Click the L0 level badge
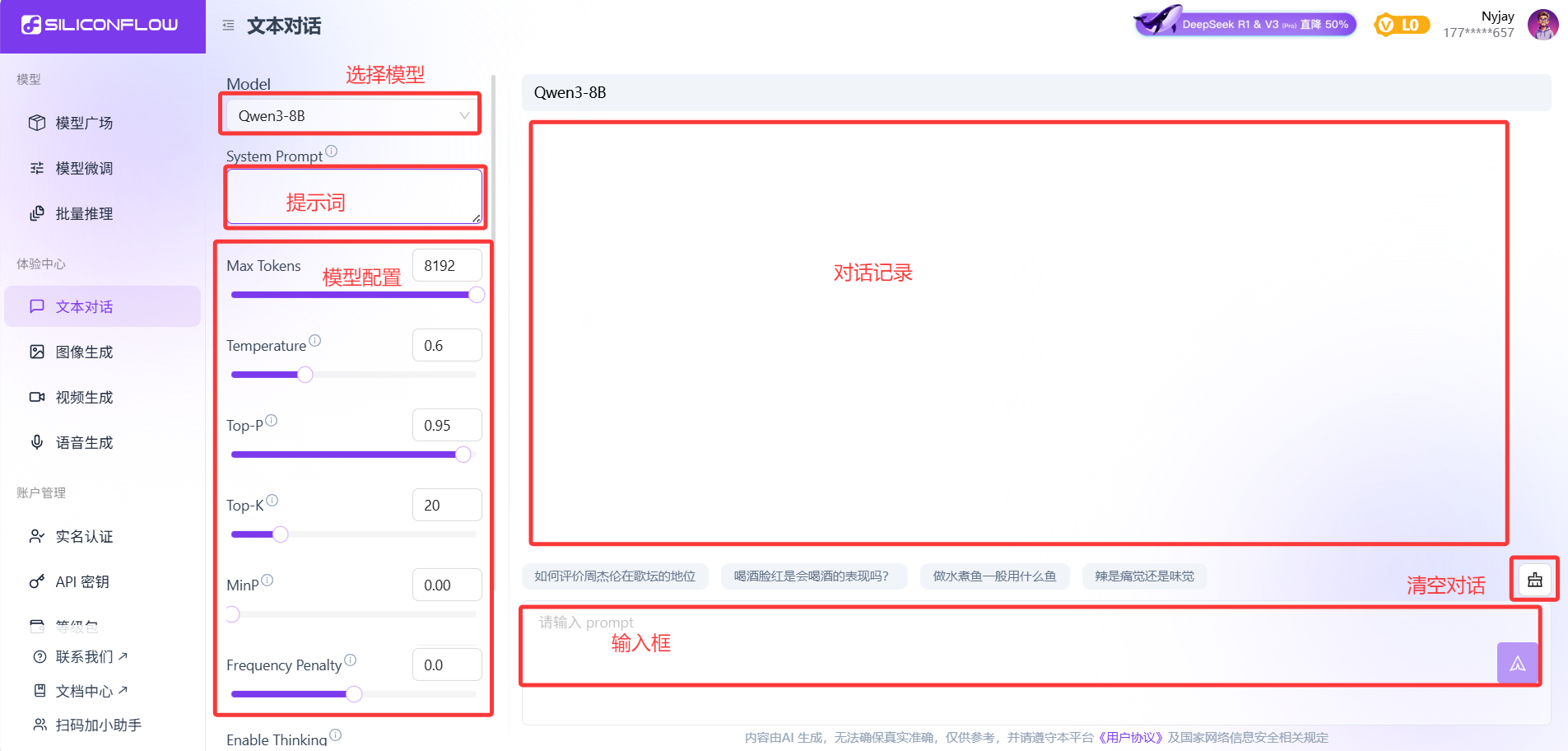Viewport: 1568px width, 751px height. (1402, 25)
